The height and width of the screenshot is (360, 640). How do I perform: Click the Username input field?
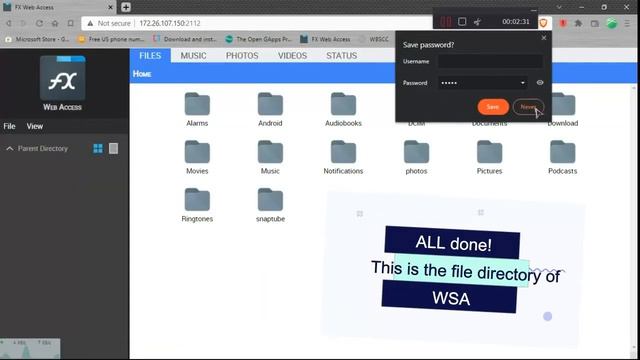click(490, 61)
